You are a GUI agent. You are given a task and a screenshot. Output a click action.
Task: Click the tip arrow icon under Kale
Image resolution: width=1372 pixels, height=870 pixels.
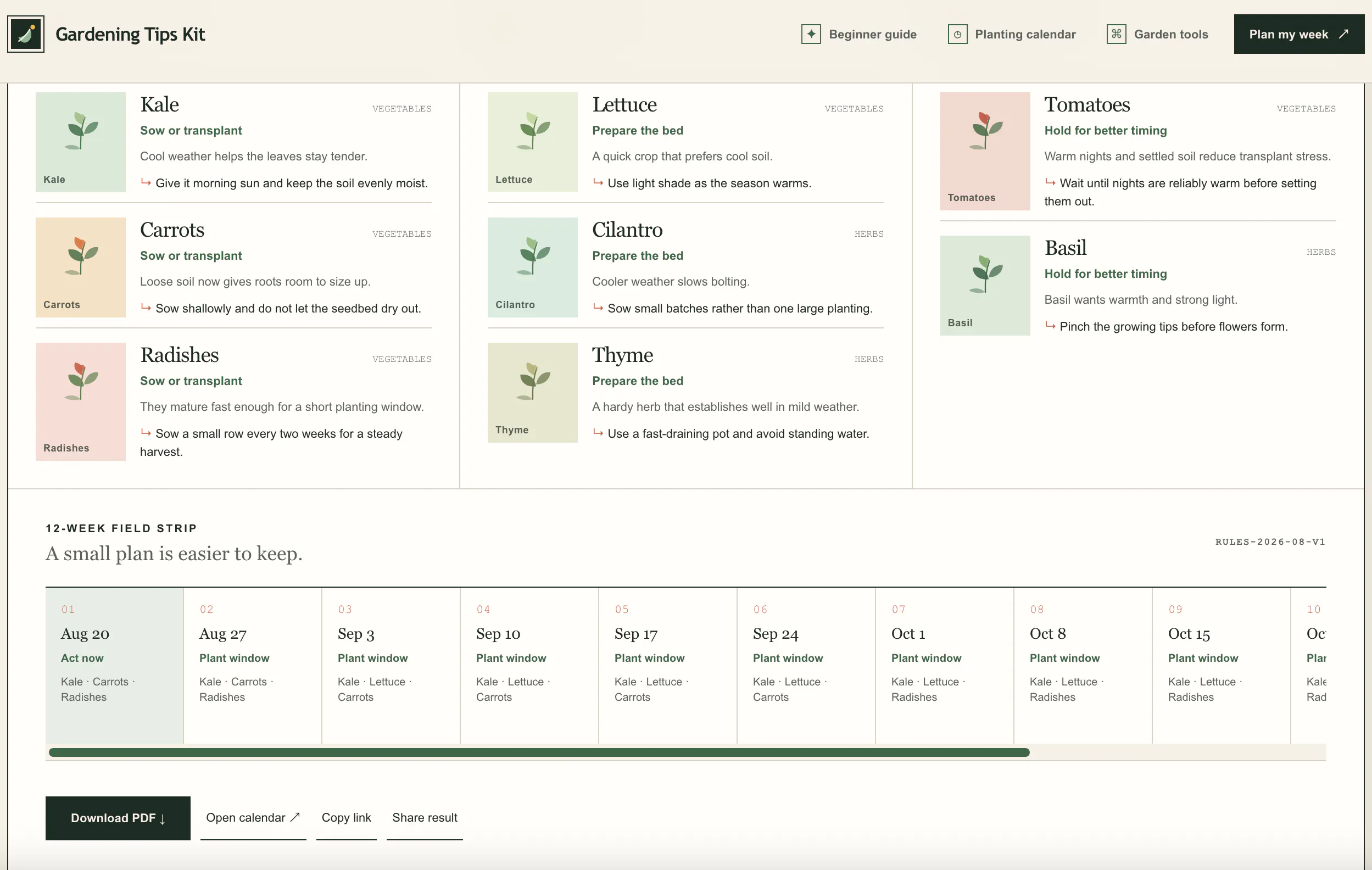(x=146, y=182)
